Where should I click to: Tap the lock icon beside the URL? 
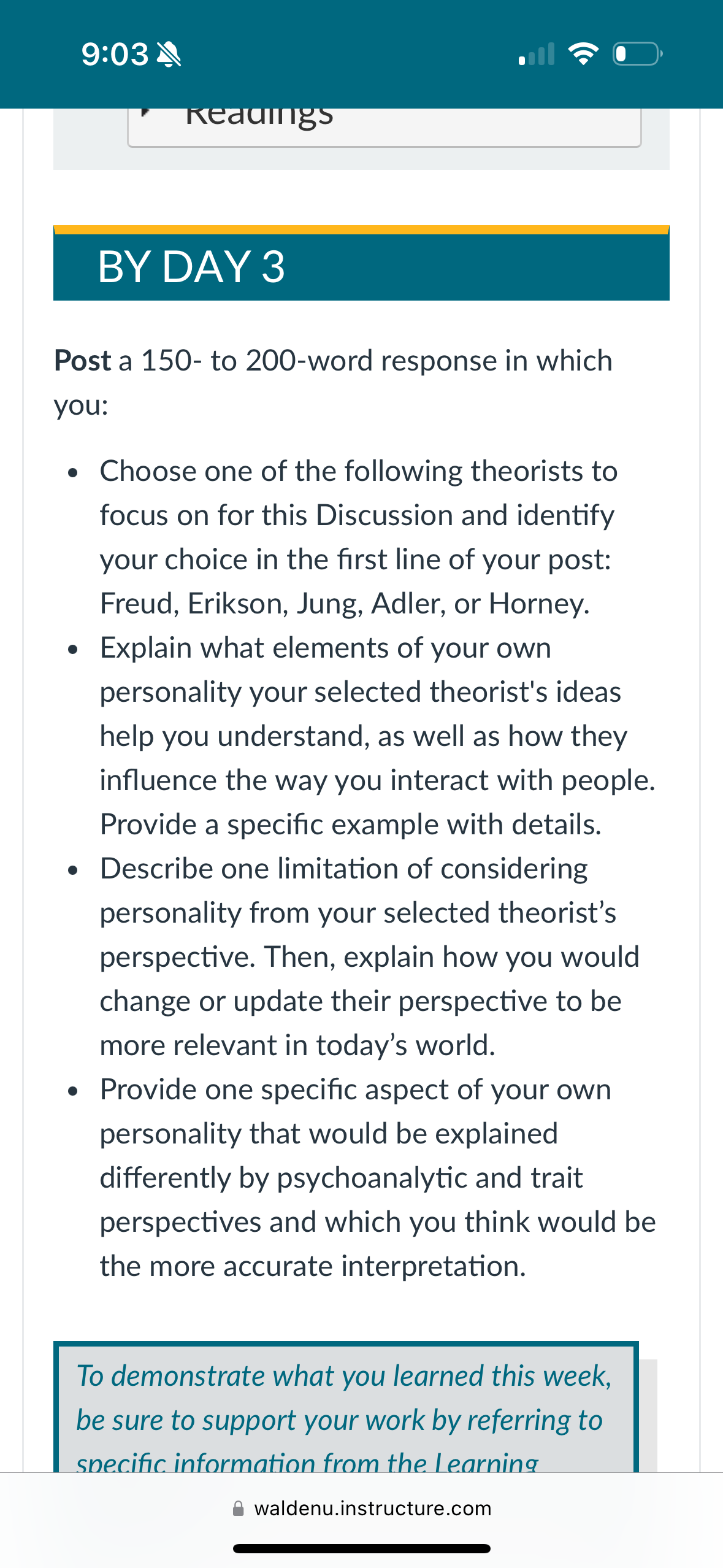pos(239,1508)
